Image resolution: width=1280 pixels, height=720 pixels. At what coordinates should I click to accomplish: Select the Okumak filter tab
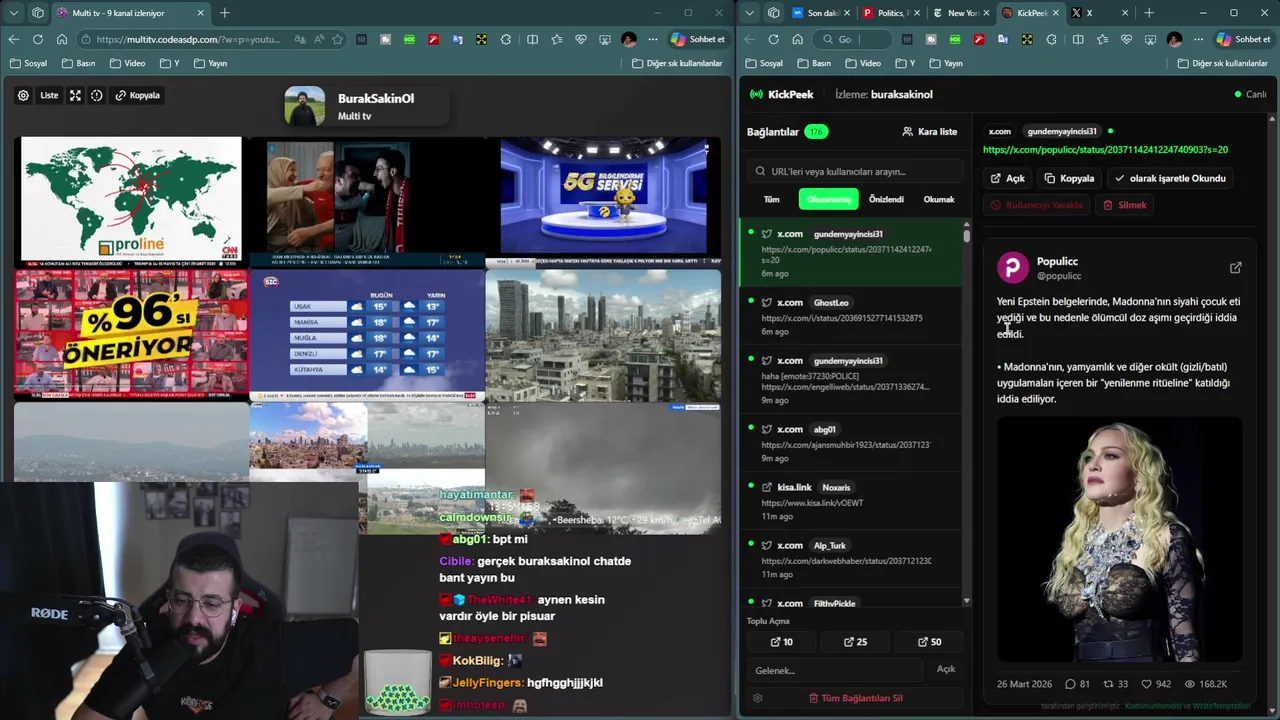pyautogui.click(x=939, y=199)
